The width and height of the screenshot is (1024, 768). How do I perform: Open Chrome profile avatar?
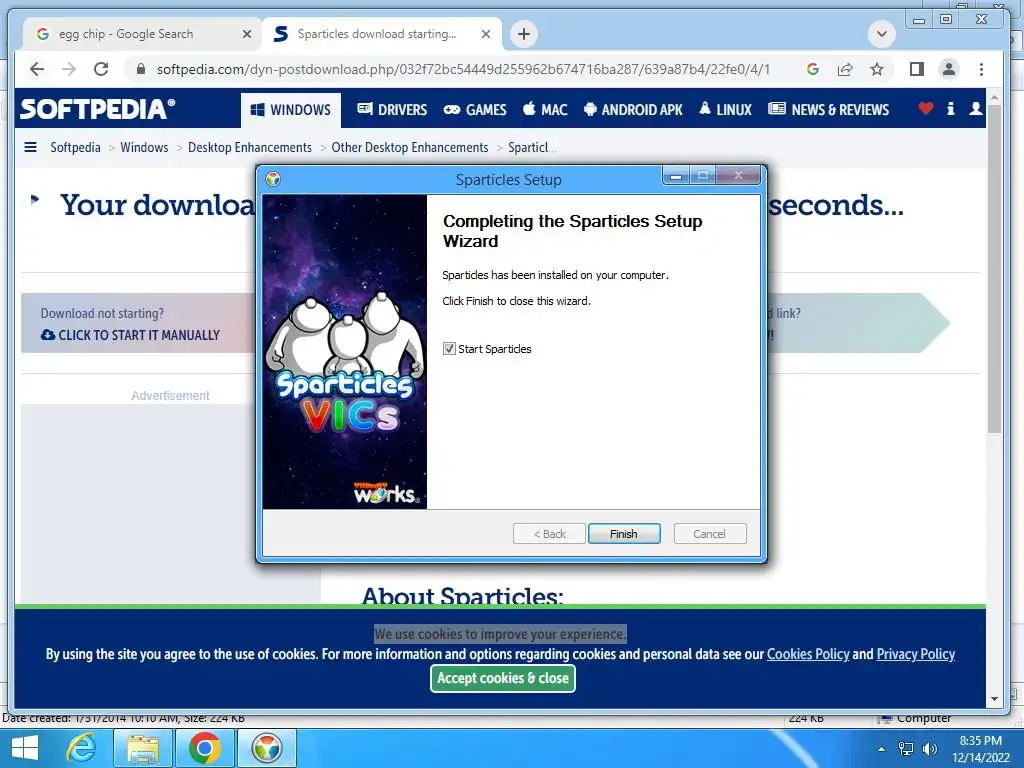[949, 69]
